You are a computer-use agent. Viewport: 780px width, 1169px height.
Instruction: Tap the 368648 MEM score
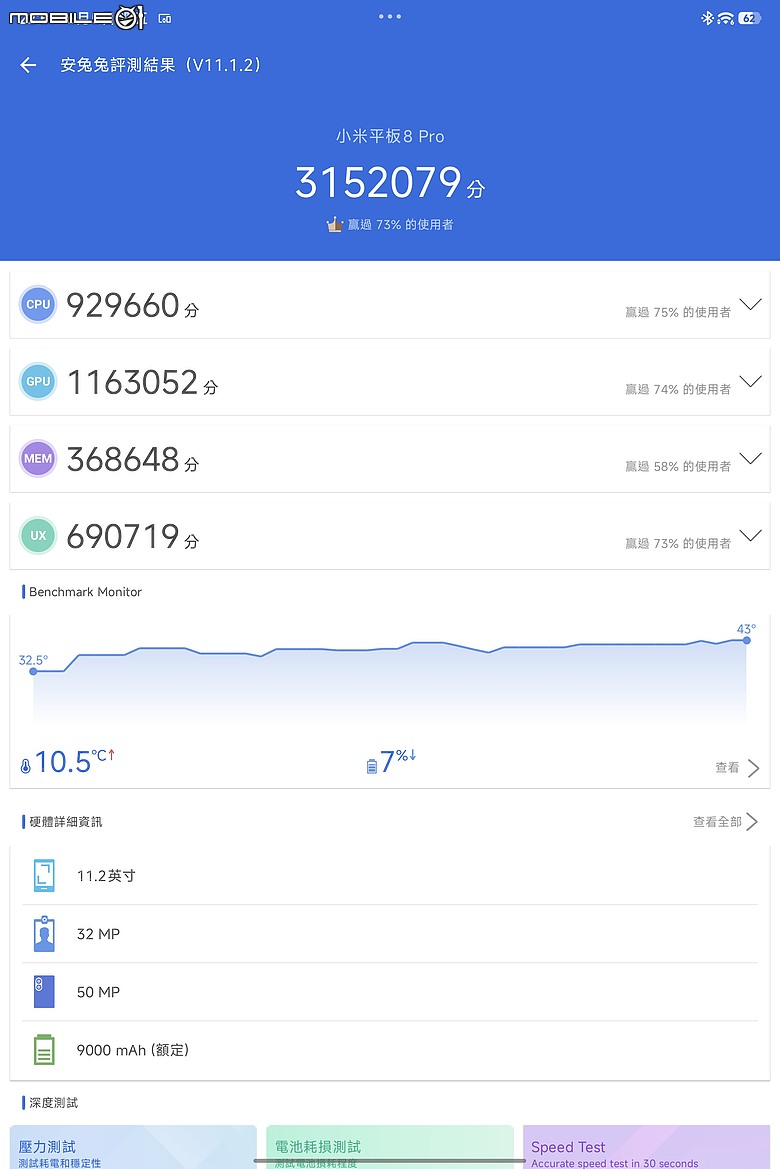click(123, 459)
